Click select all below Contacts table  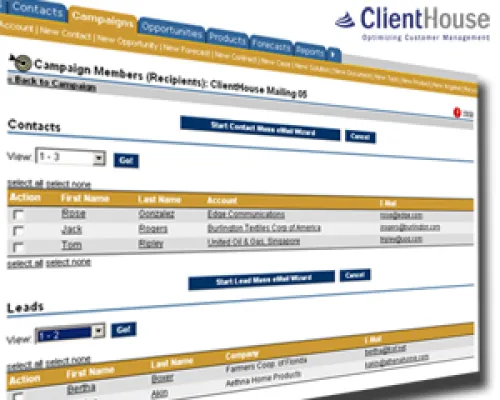click(25, 264)
